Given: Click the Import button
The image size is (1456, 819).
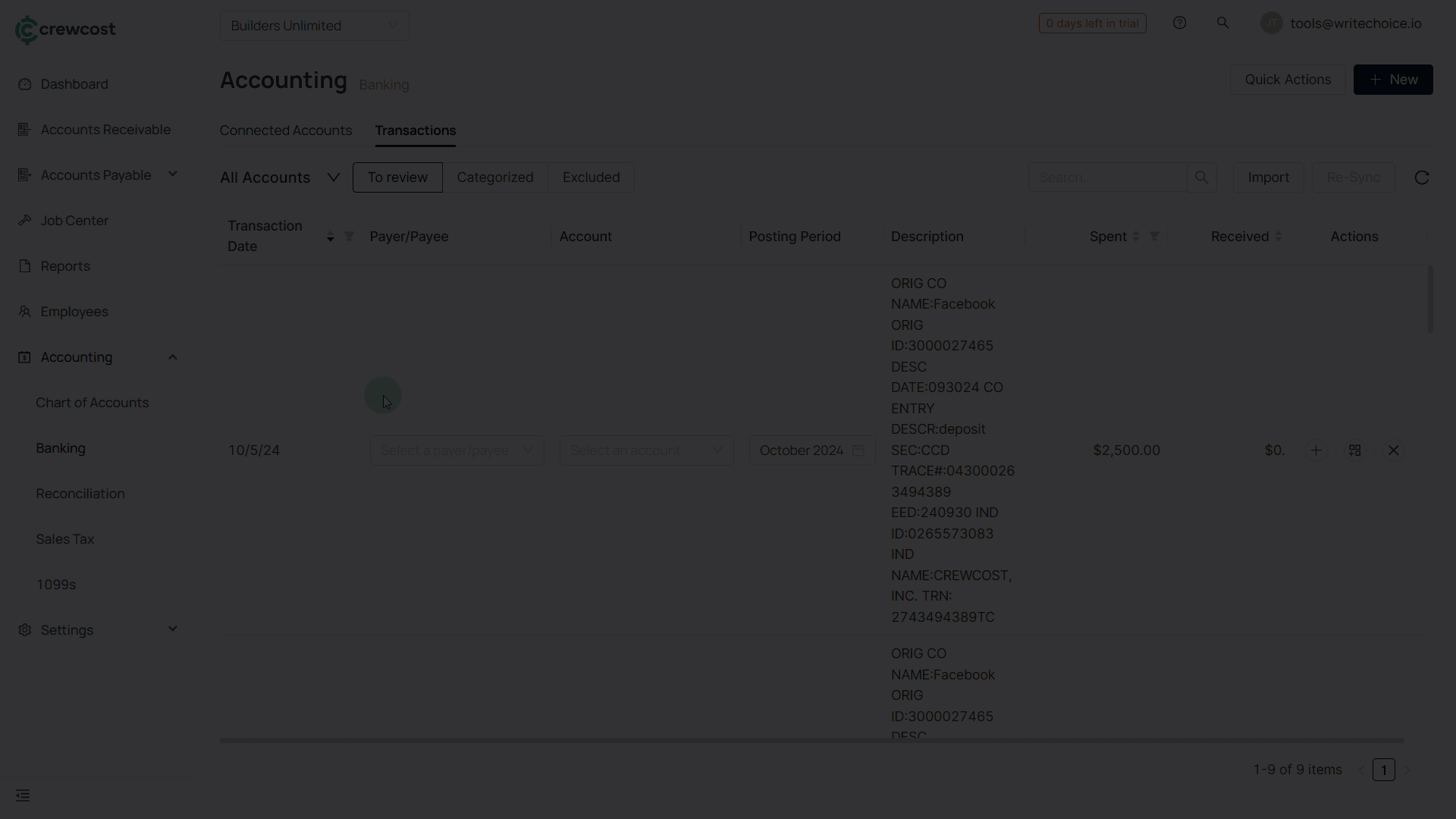Looking at the screenshot, I should pyautogui.click(x=1268, y=177).
